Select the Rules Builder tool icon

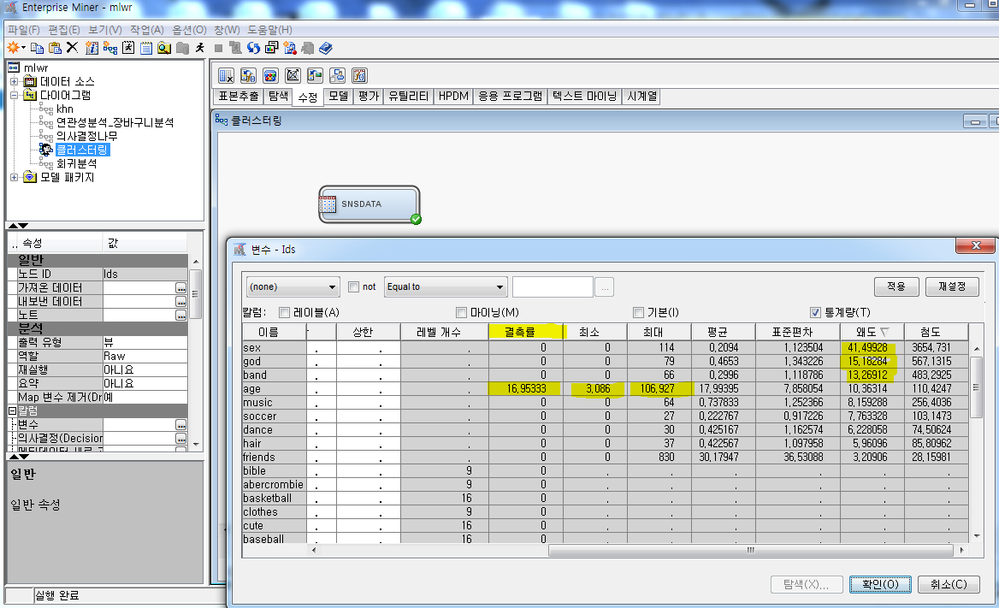coord(338,76)
